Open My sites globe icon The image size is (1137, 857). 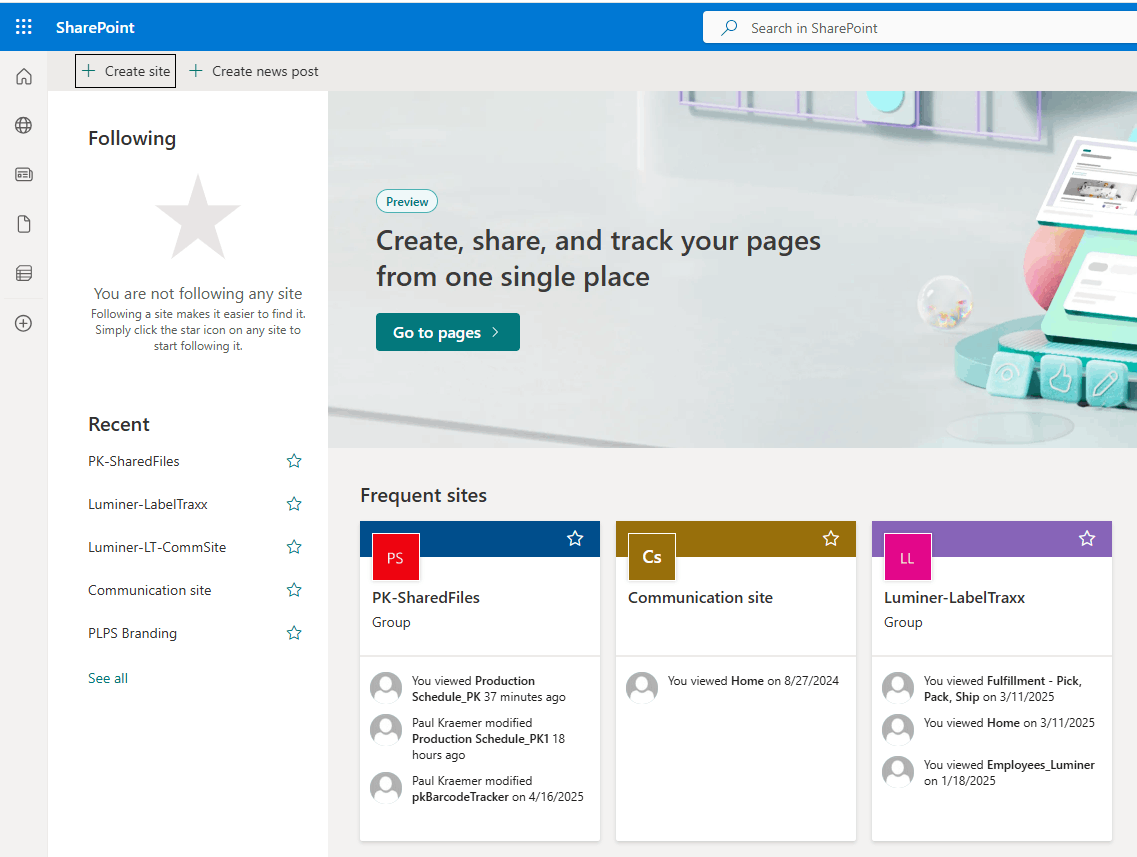point(24,125)
